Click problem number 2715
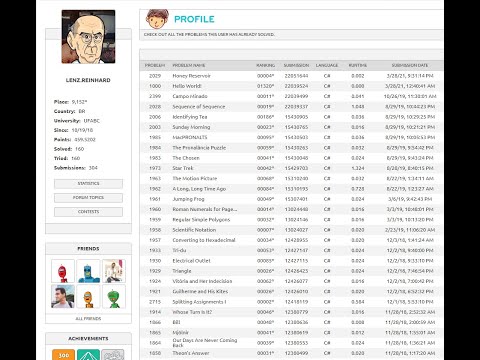The image size is (480, 360). point(155,302)
